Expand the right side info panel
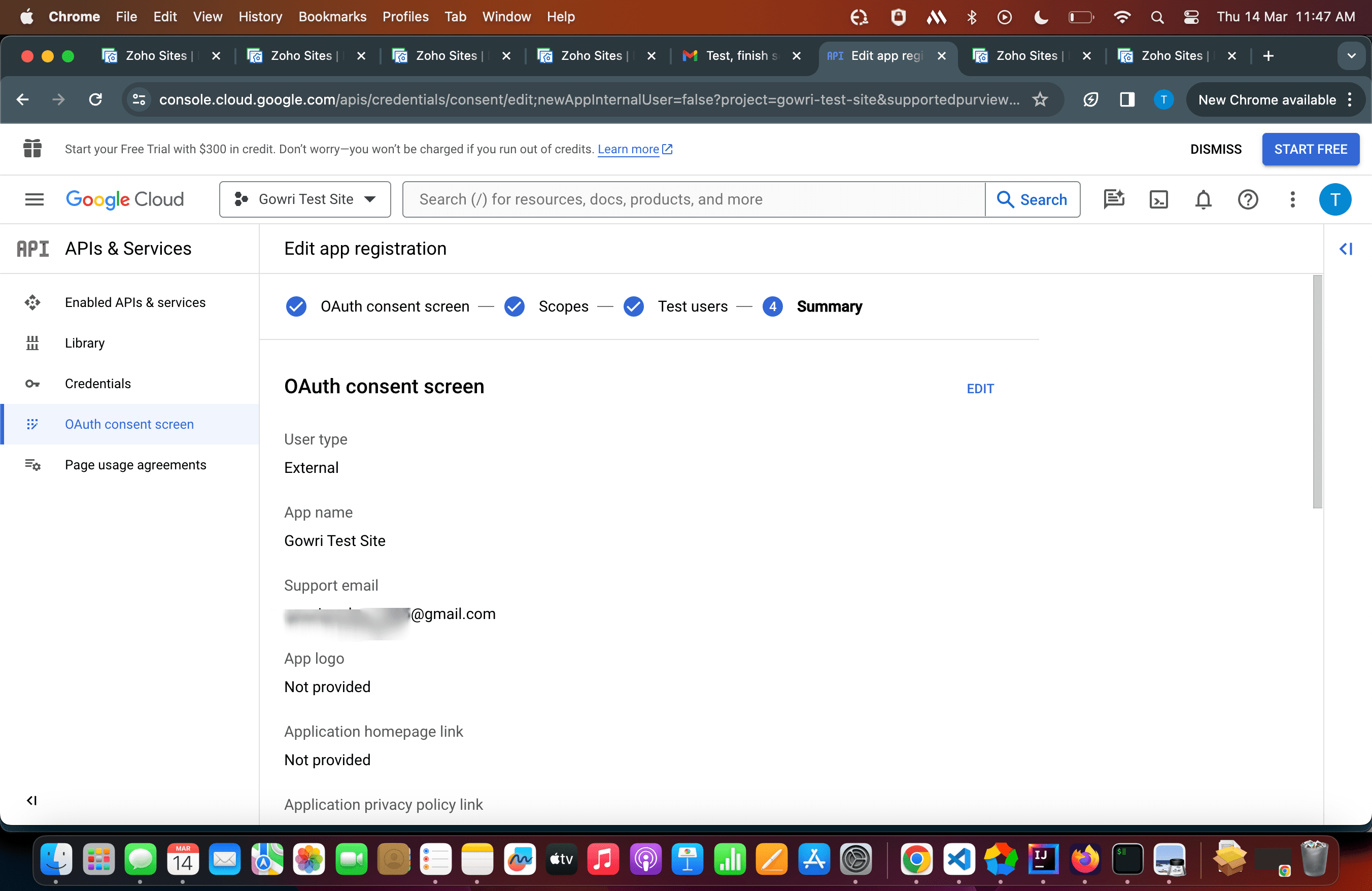This screenshot has width=1372, height=891. coord(1346,249)
